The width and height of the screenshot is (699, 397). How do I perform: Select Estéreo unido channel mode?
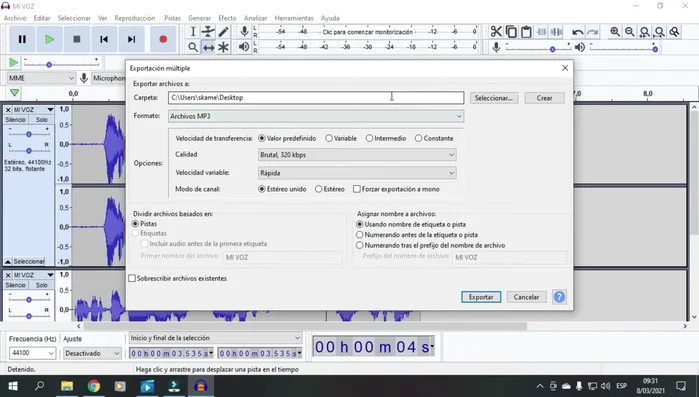tap(282, 189)
